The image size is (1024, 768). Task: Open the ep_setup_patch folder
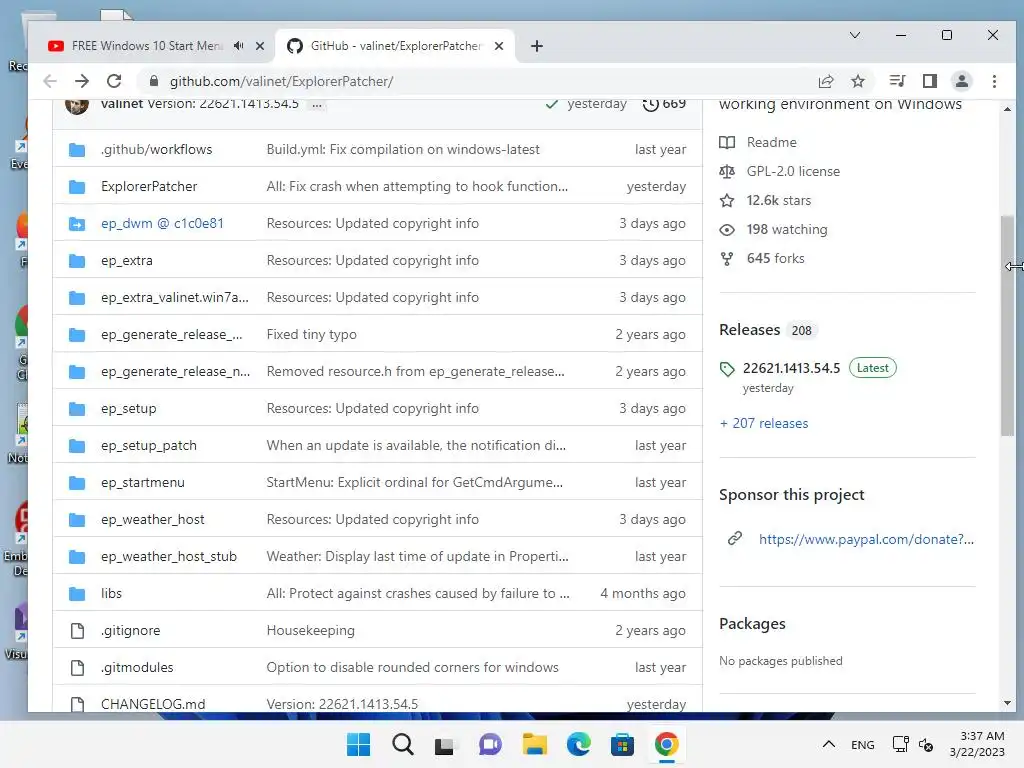[149, 445]
